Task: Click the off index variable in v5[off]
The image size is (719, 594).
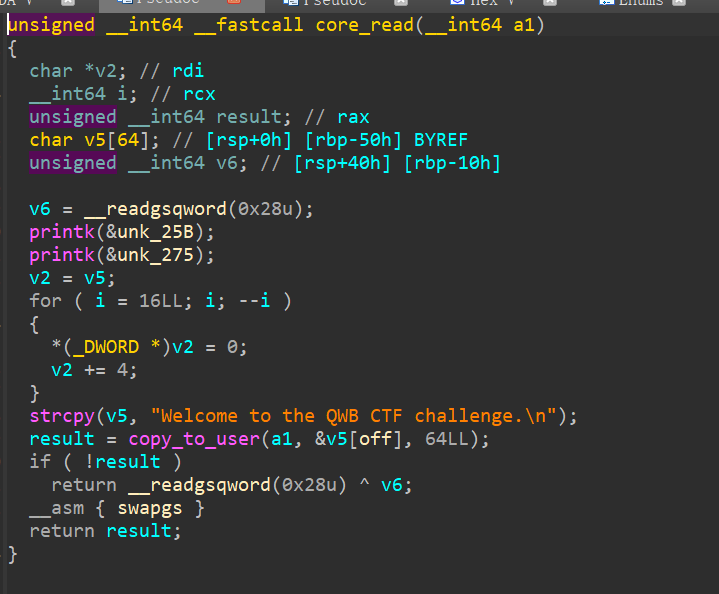Action: pos(375,439)
